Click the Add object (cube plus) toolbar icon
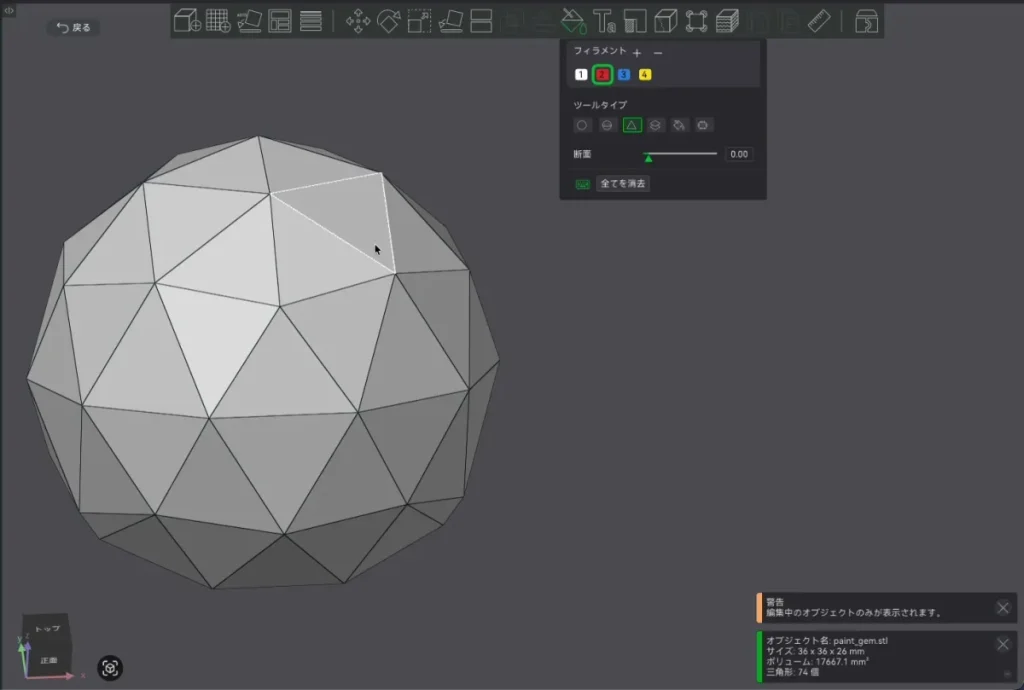The height and width of the screenshot is (690, 1024). (x=187, y=21)
